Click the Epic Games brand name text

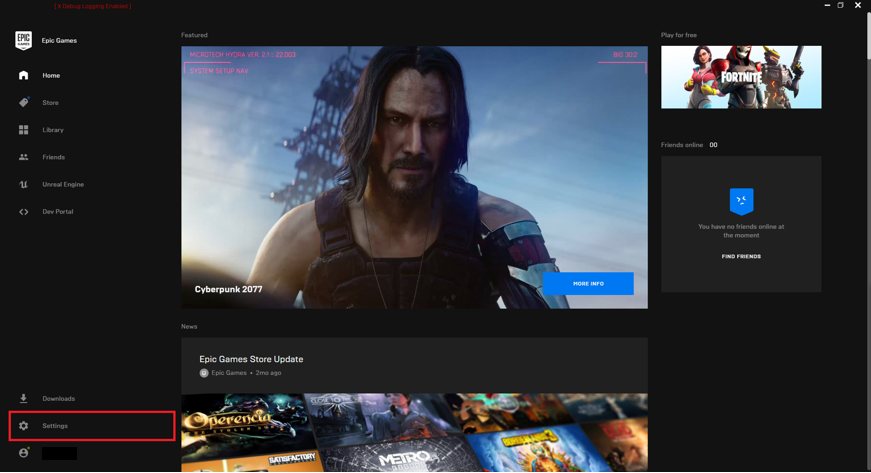[59, 41]
